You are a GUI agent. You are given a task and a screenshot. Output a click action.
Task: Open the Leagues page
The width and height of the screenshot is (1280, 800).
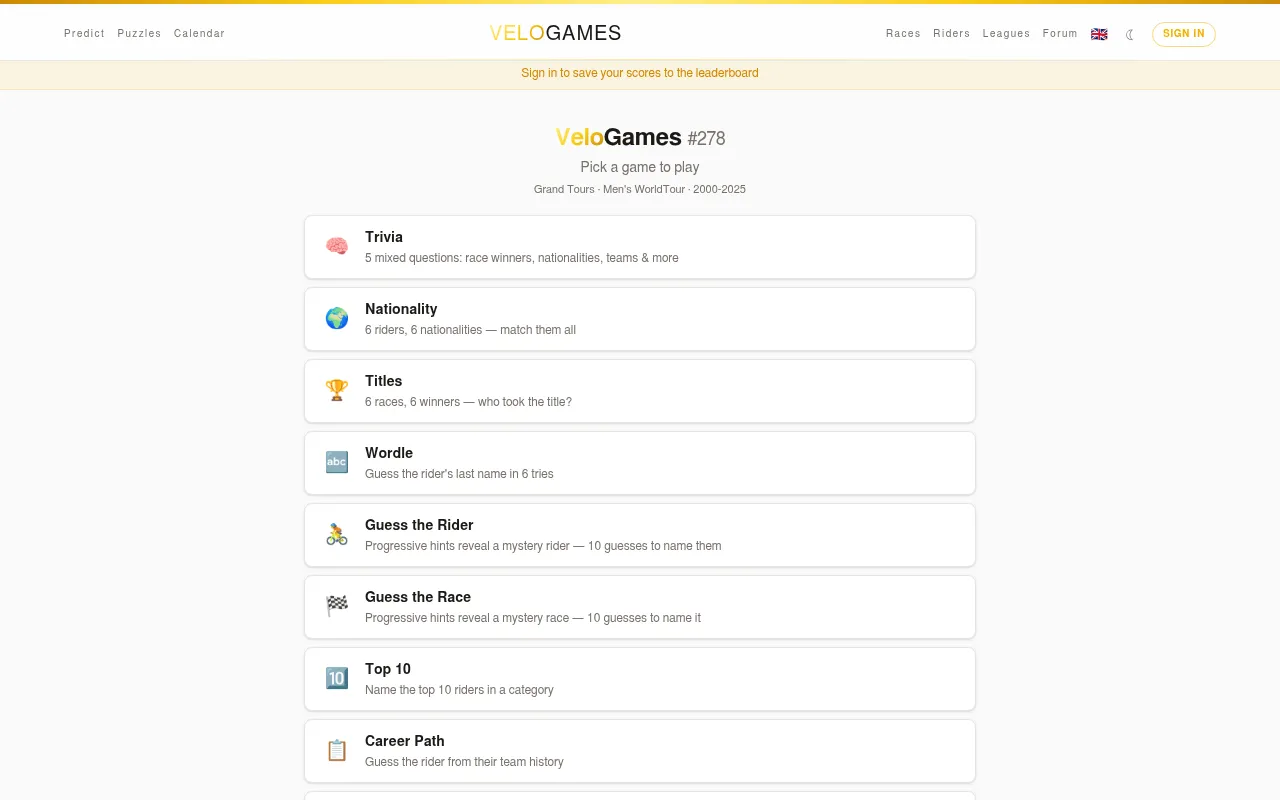[x=1006, y=34]
